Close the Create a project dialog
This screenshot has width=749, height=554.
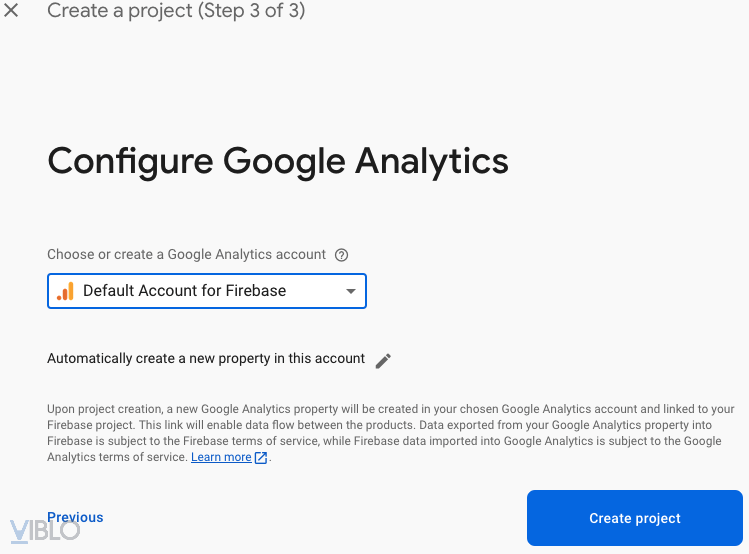pos(12,12)
